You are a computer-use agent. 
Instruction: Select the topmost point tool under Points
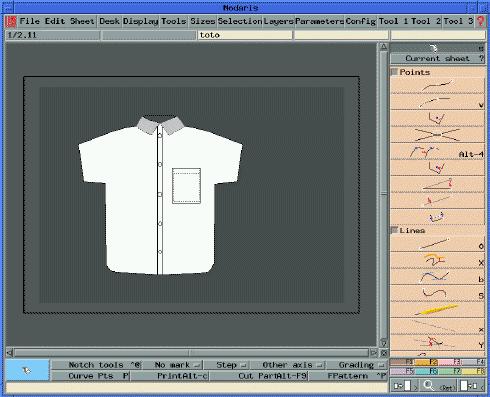tap(437, 85)
